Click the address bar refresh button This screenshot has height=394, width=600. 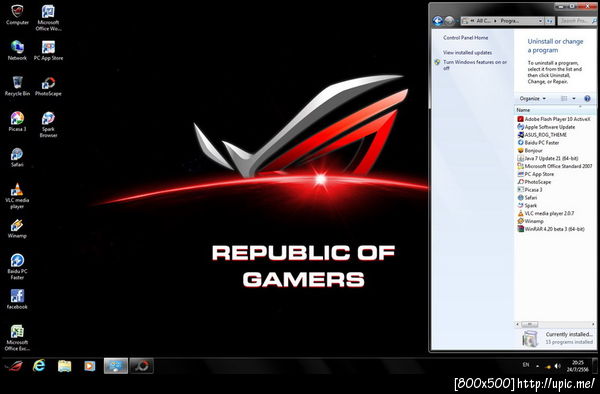tap(550, 21)
